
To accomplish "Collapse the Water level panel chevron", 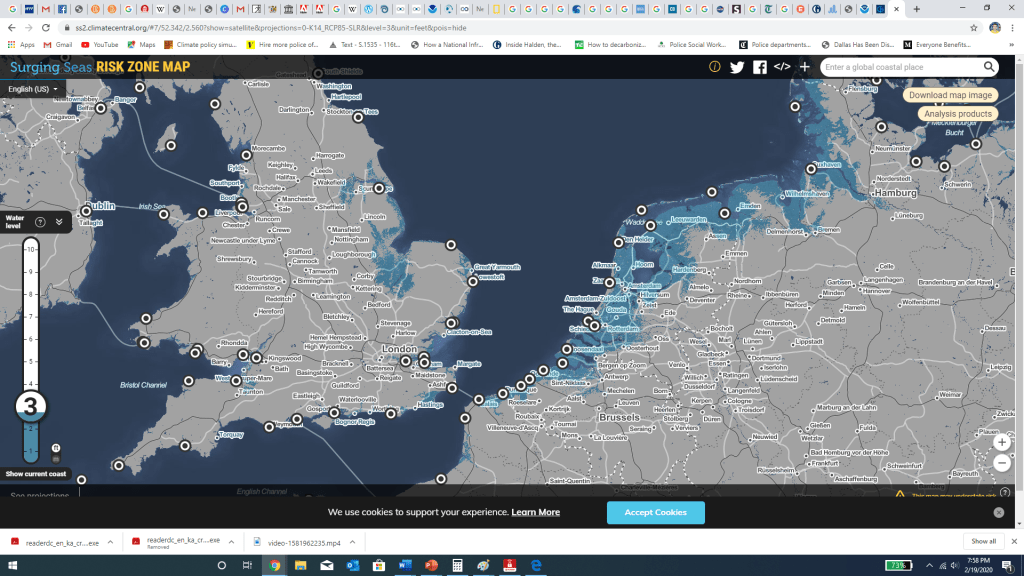I will pos(59,222).
